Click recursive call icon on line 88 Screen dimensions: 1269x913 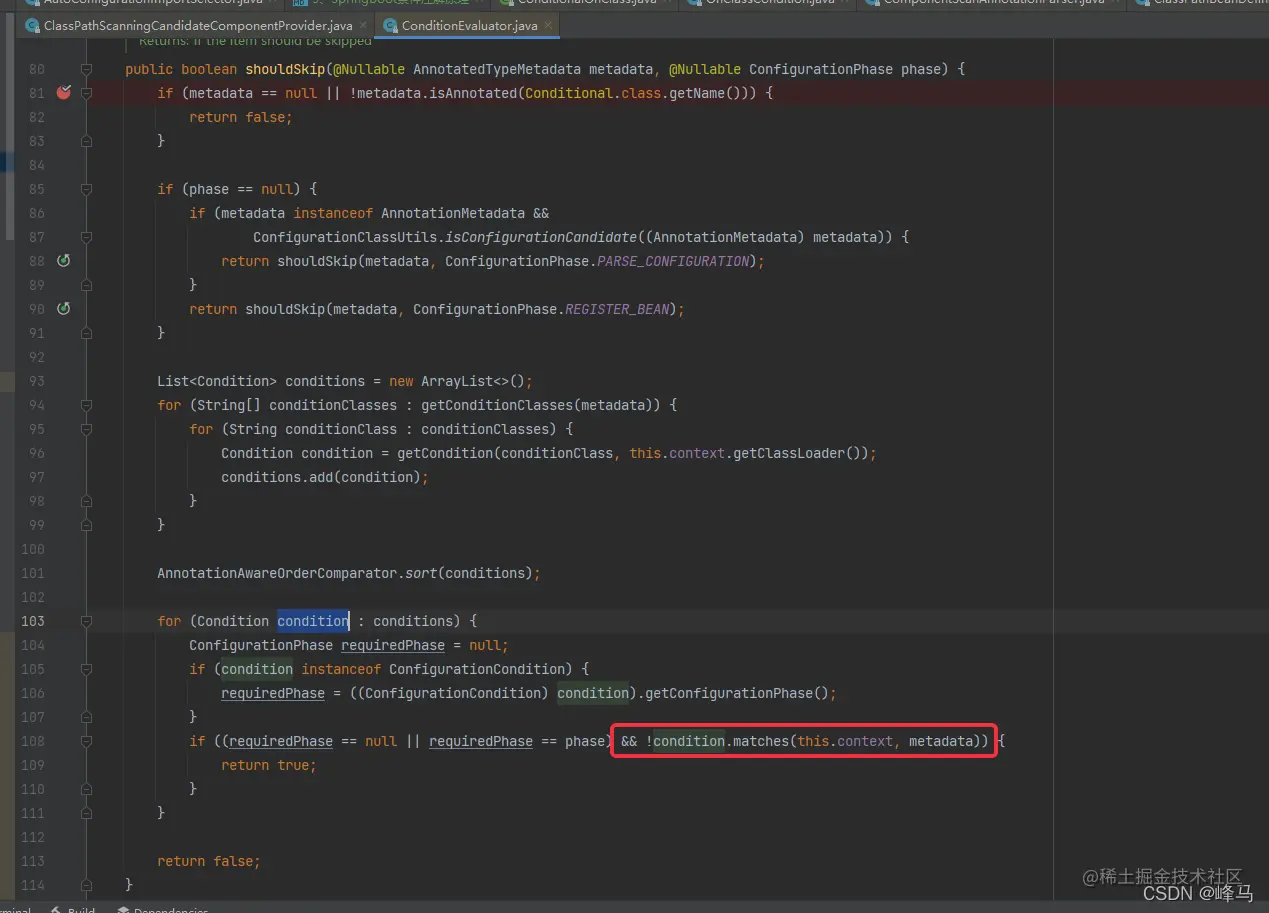pyautogui.click(x=64, y=261)
